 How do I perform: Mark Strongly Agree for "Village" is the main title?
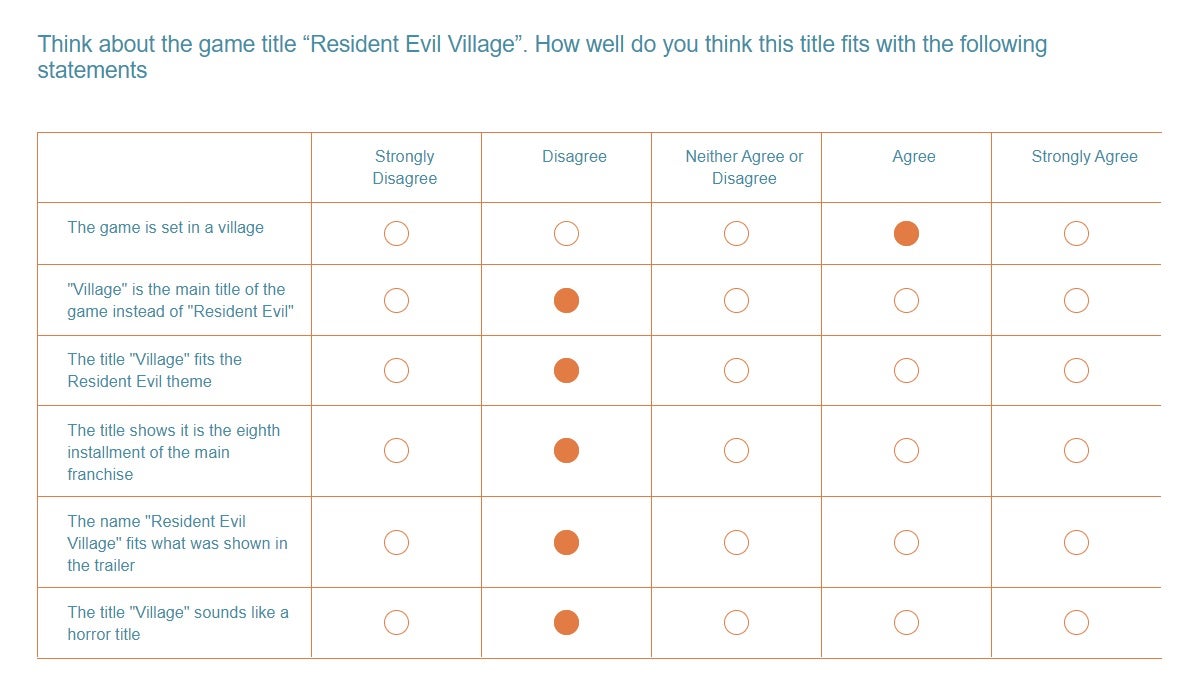1075,301
